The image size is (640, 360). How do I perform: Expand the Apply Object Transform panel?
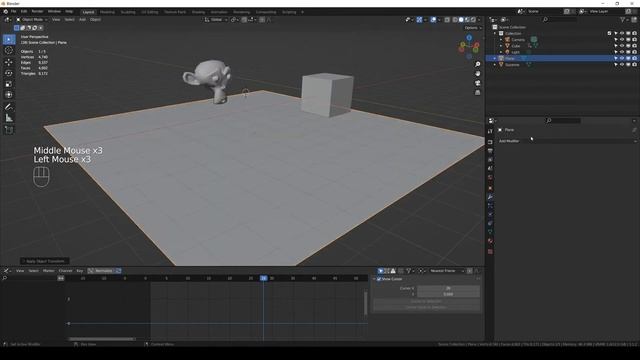(45, 261)
